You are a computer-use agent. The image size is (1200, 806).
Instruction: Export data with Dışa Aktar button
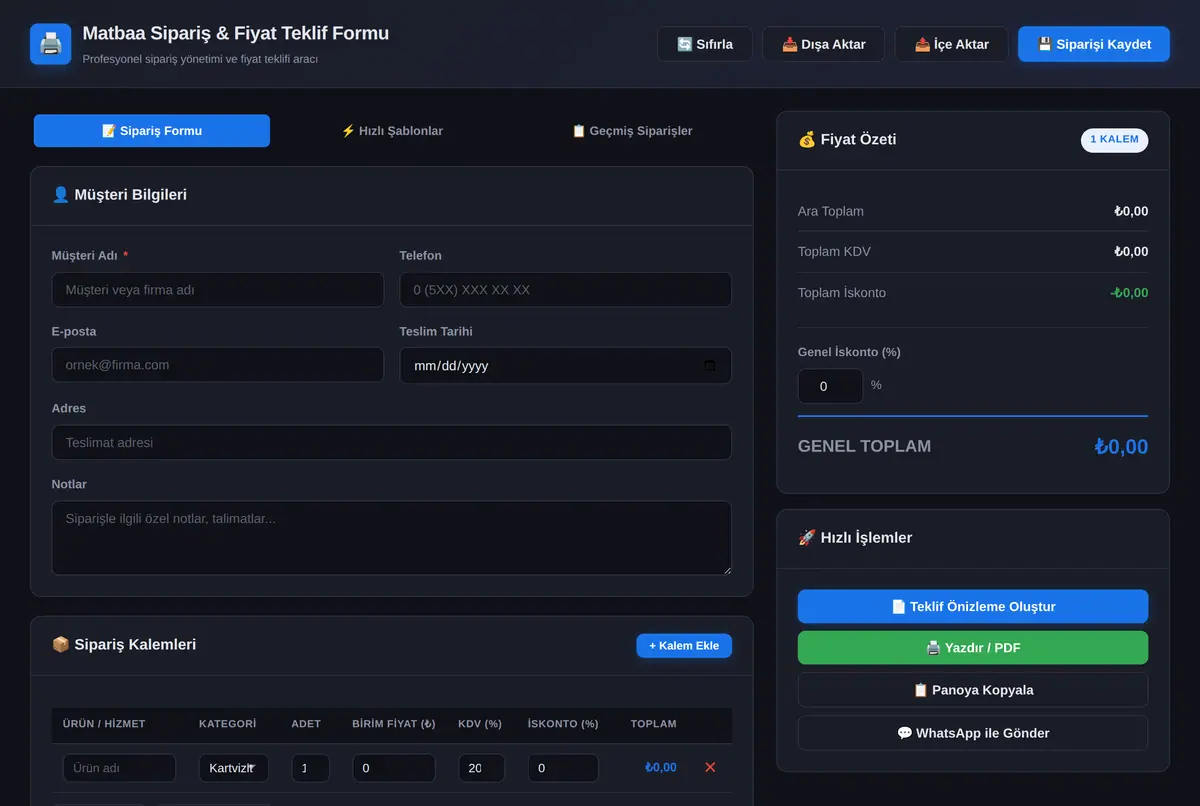click(x=823, y=44)
